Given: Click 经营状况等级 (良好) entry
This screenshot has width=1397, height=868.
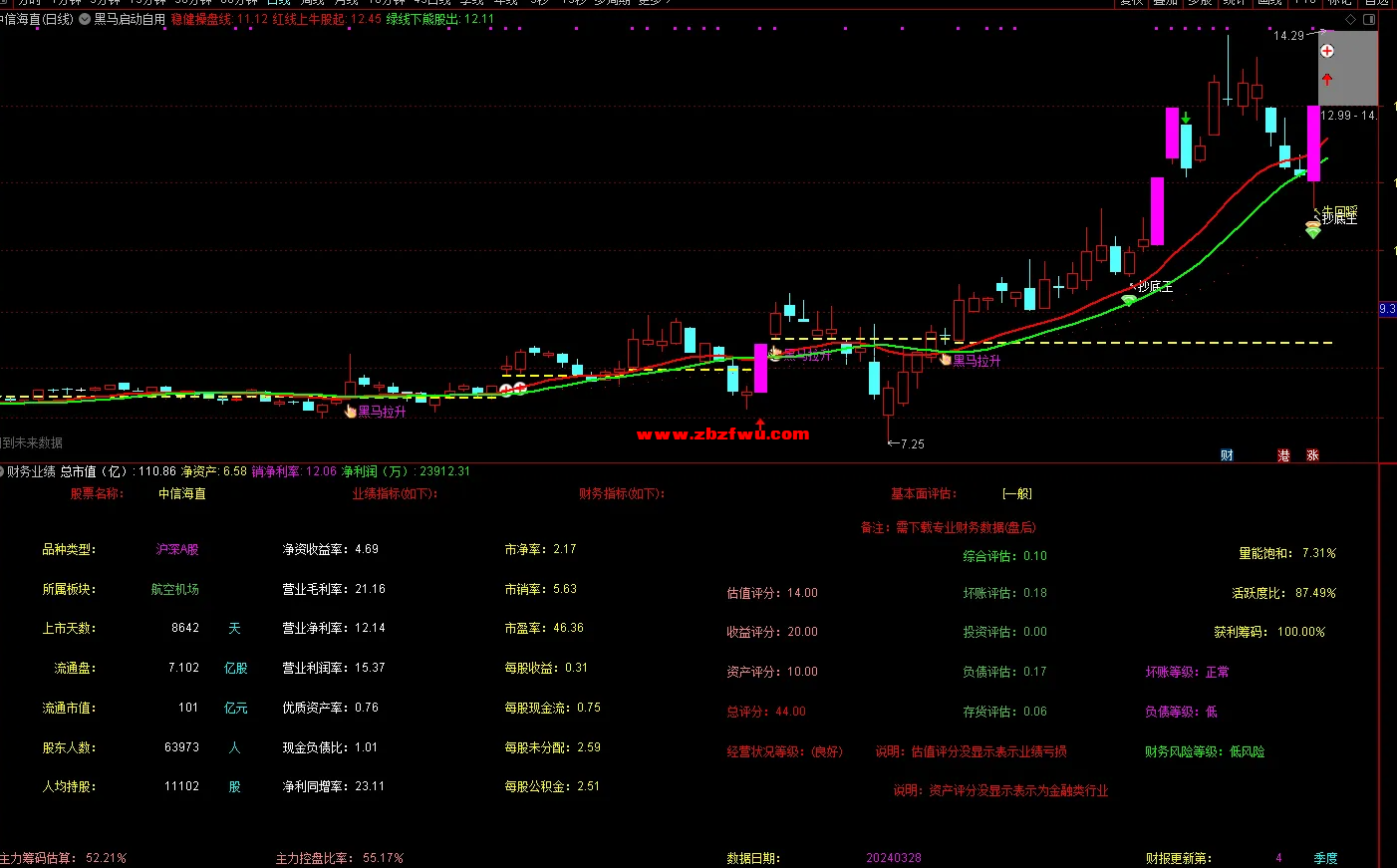Looking at the screenshot, I should [784, 751].
